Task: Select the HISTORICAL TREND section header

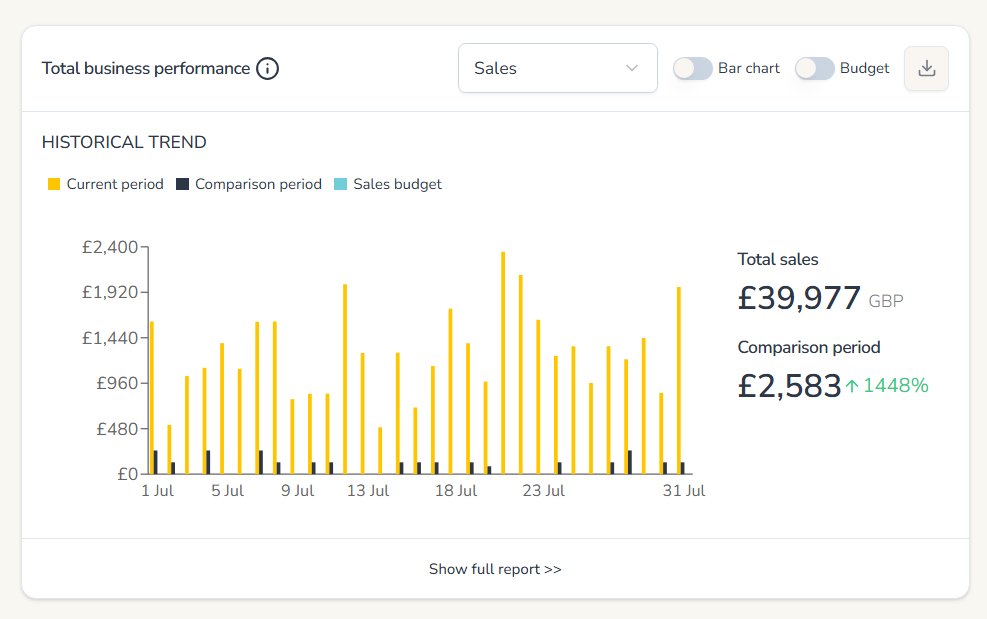Action: coord(123,142)
